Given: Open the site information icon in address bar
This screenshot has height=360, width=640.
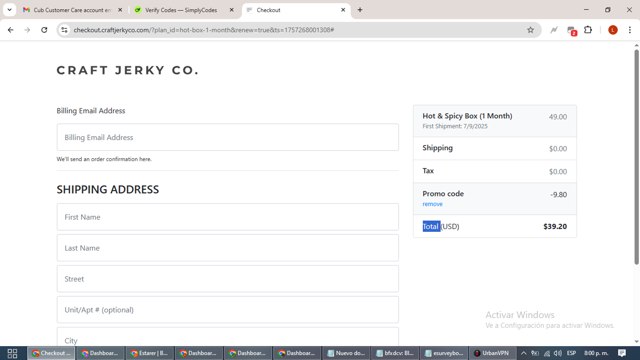Looking at the screenshot, I should [64, 30].
